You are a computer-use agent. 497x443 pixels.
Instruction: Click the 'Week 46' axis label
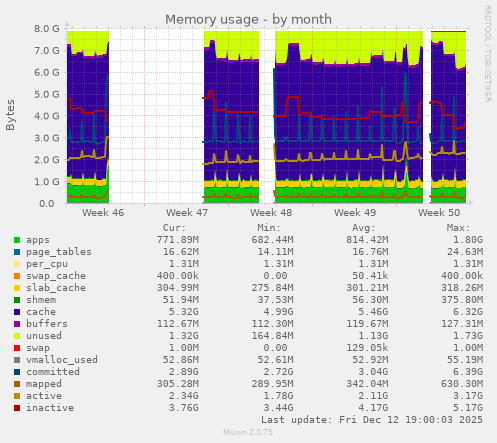(x=103, y=213)
